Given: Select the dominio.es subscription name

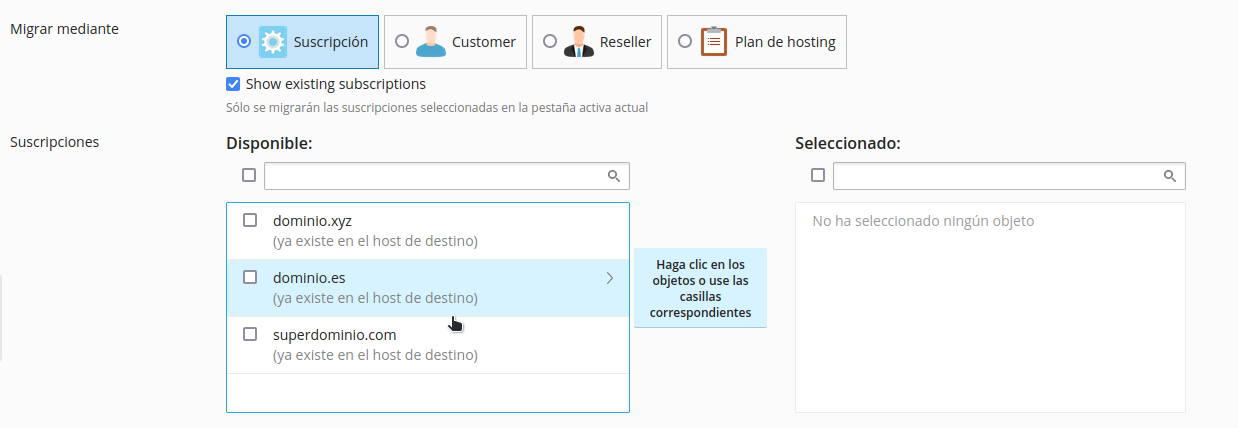Looking at the screenshot, I should pos(309,278).
